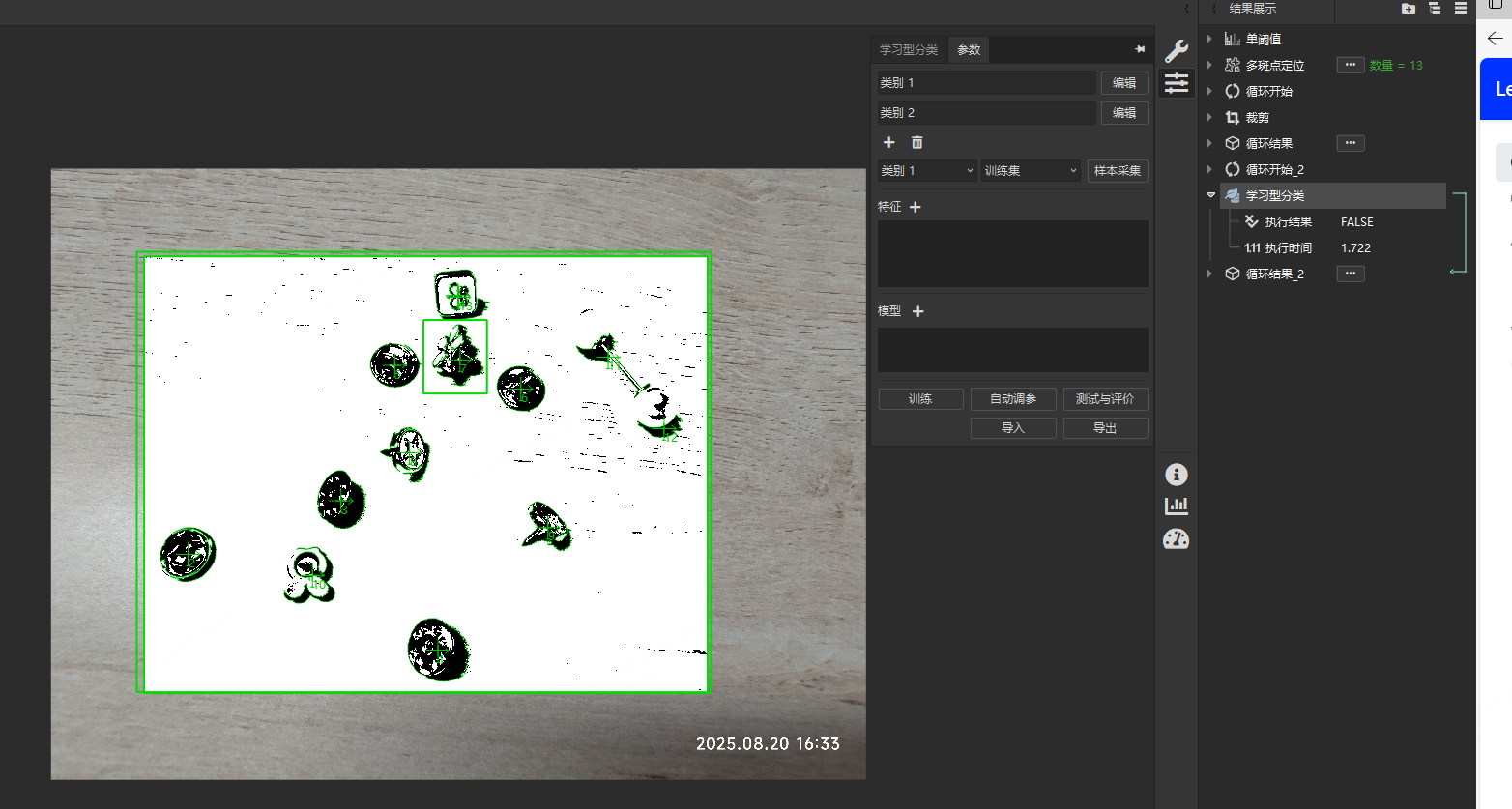The width and height of the screenshot is (1512, 809).
Task: Click the speedometer gauge icon
Action: pos(1176,539)
